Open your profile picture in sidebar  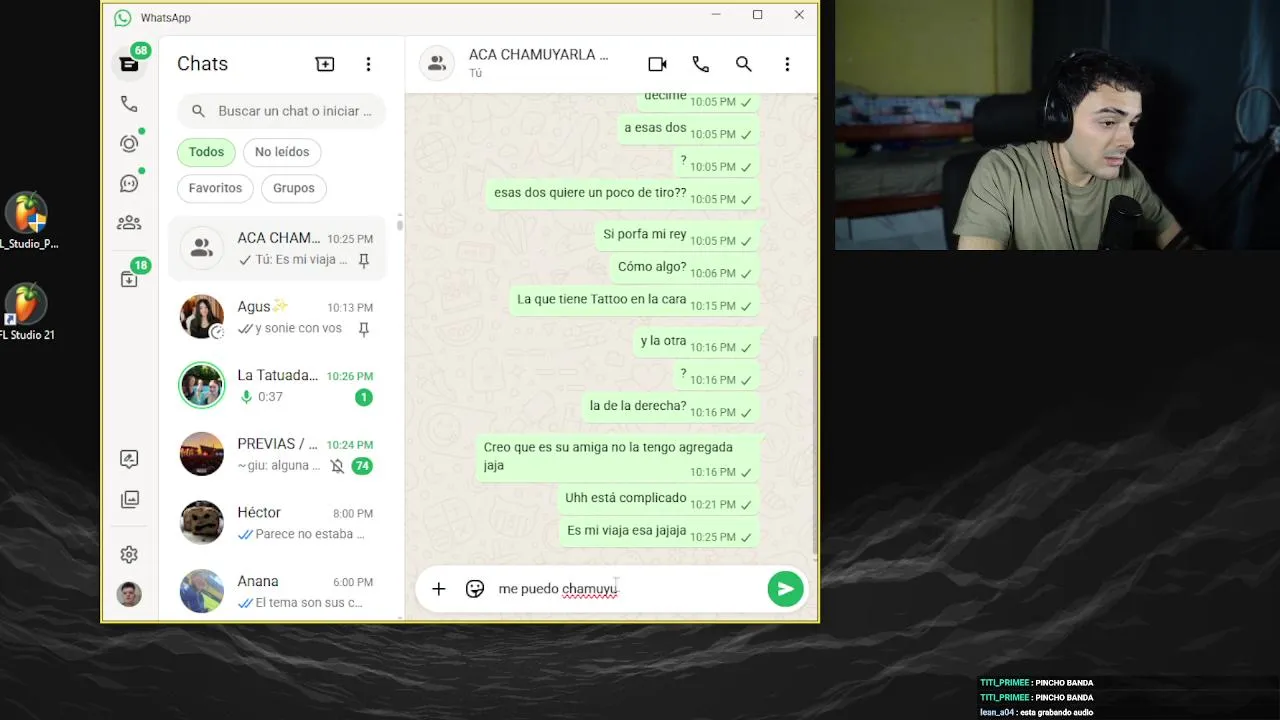[129, 594]
